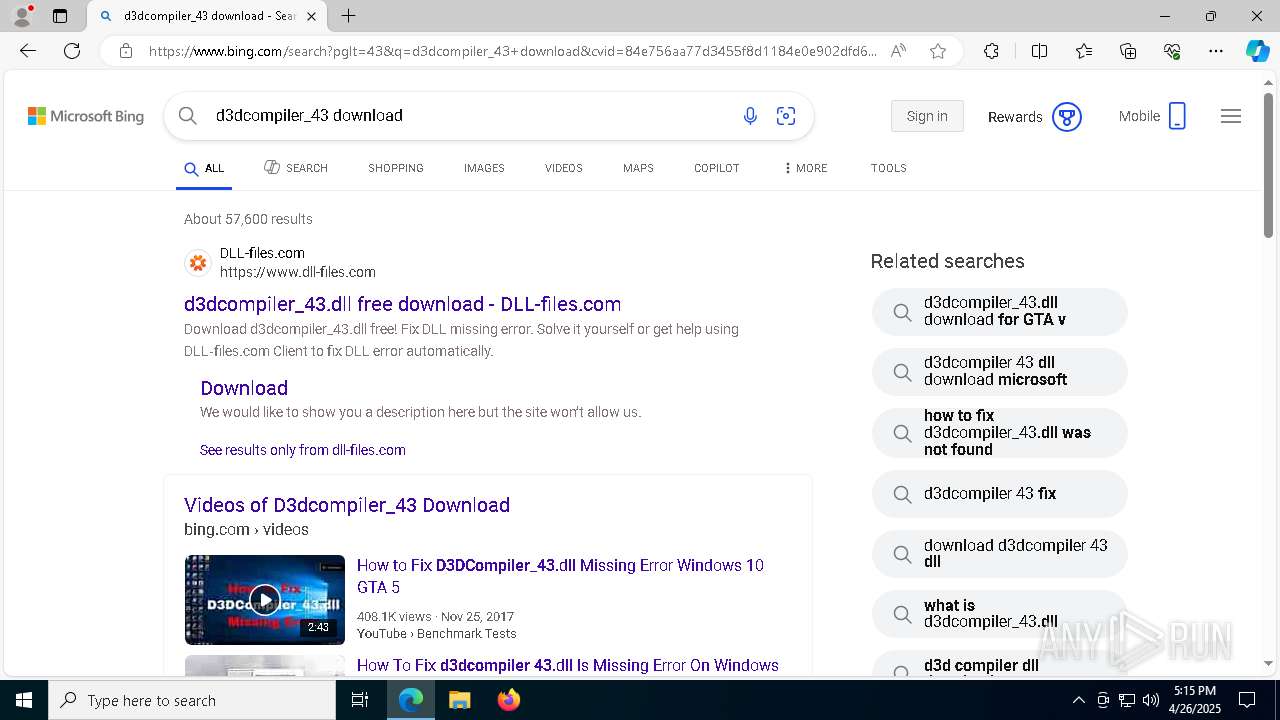Open d3dcompiler_43.dll free download result link
Viewport: 1280px width, 720px height.
coord(403,304)
